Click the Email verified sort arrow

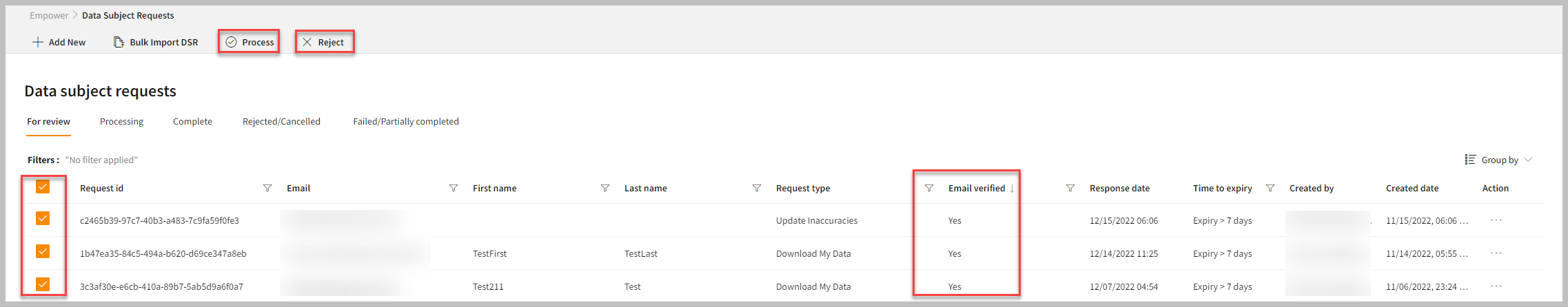[x=1012, y=189]
